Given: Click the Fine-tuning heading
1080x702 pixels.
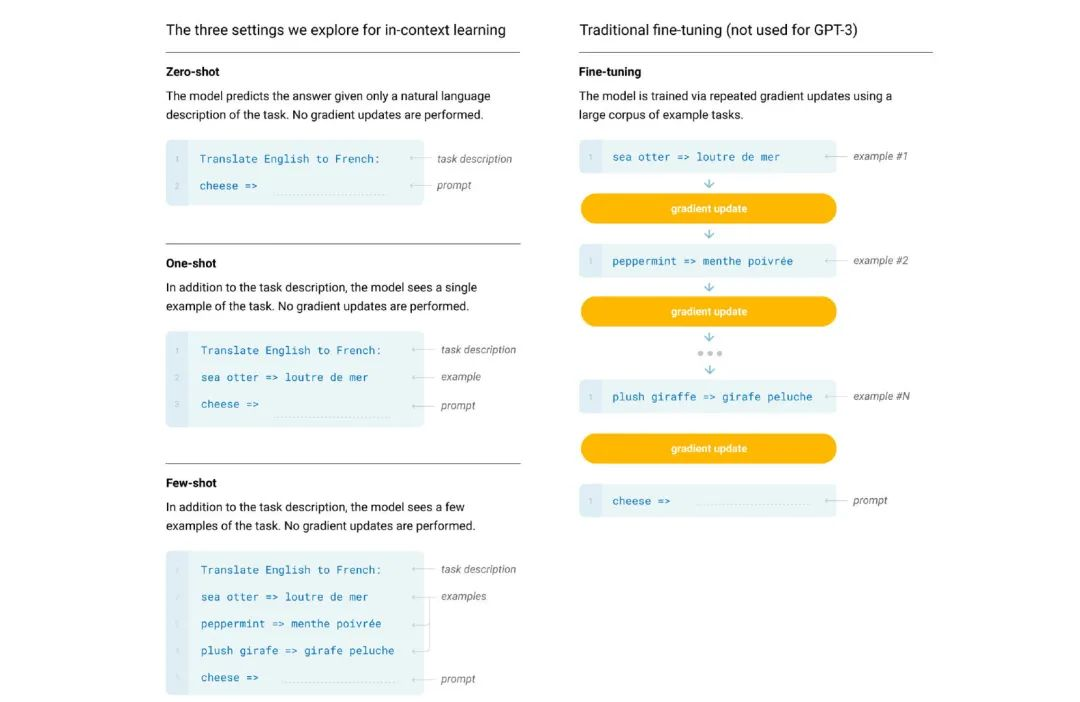Looking at the screenshot, I should (x=610, y=72).
